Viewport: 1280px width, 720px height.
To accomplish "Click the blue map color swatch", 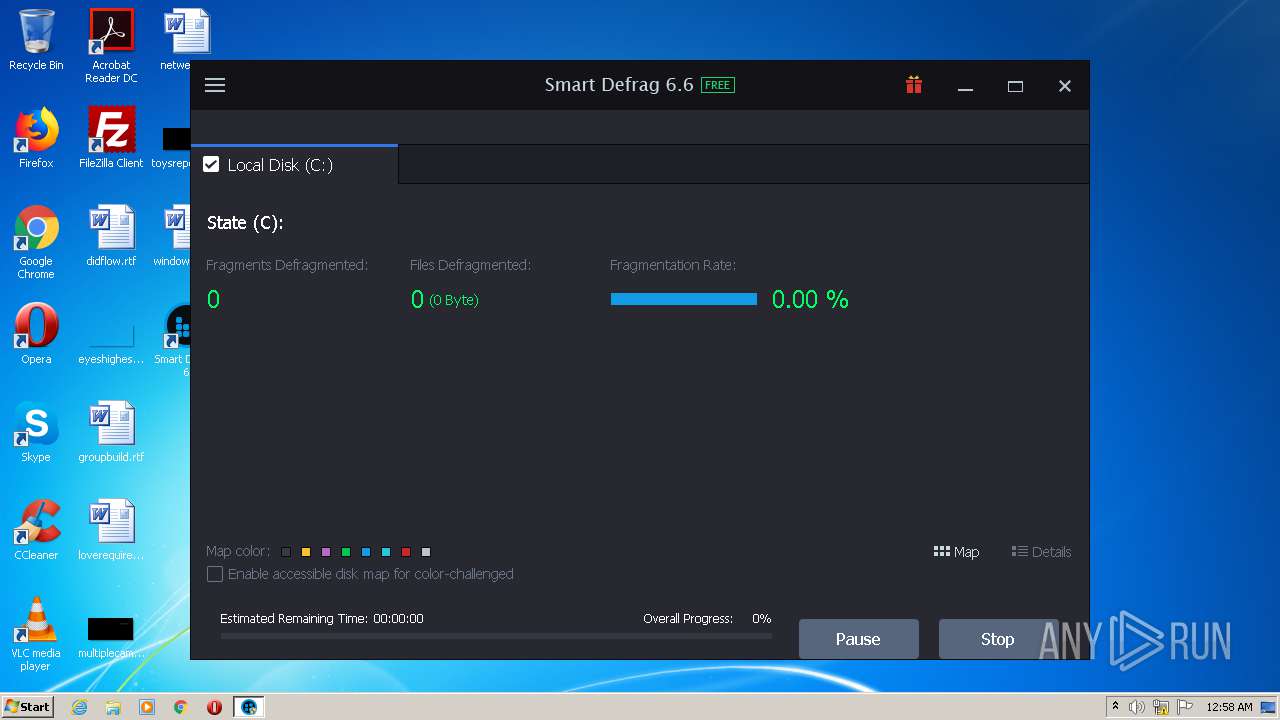I will pos(366,552).
